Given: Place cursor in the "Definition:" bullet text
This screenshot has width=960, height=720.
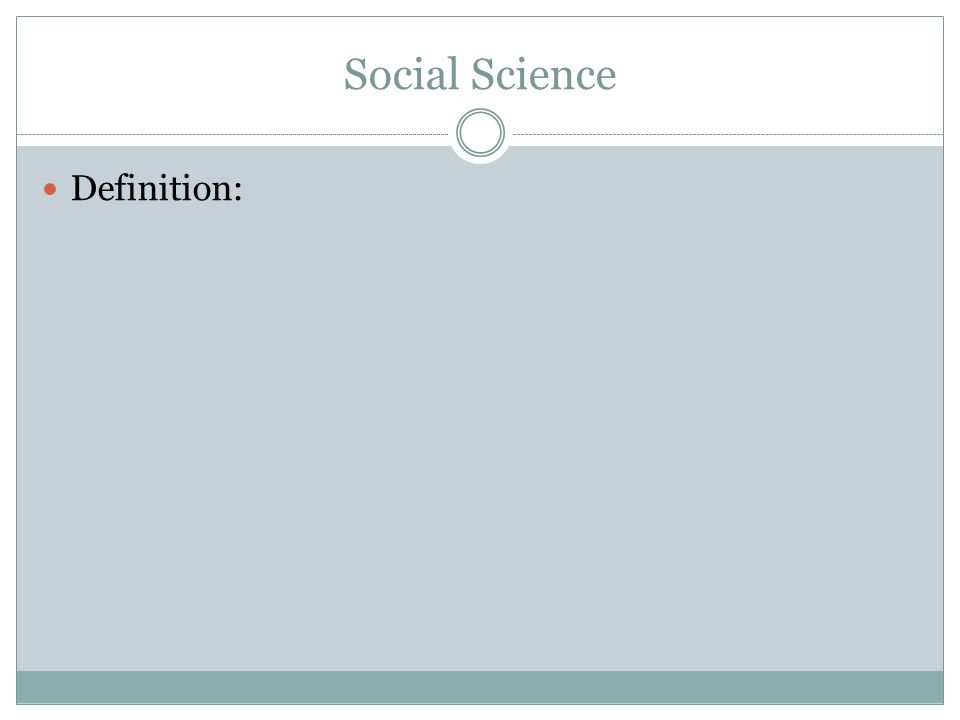Looking at the screenshot, I should 157,188.
